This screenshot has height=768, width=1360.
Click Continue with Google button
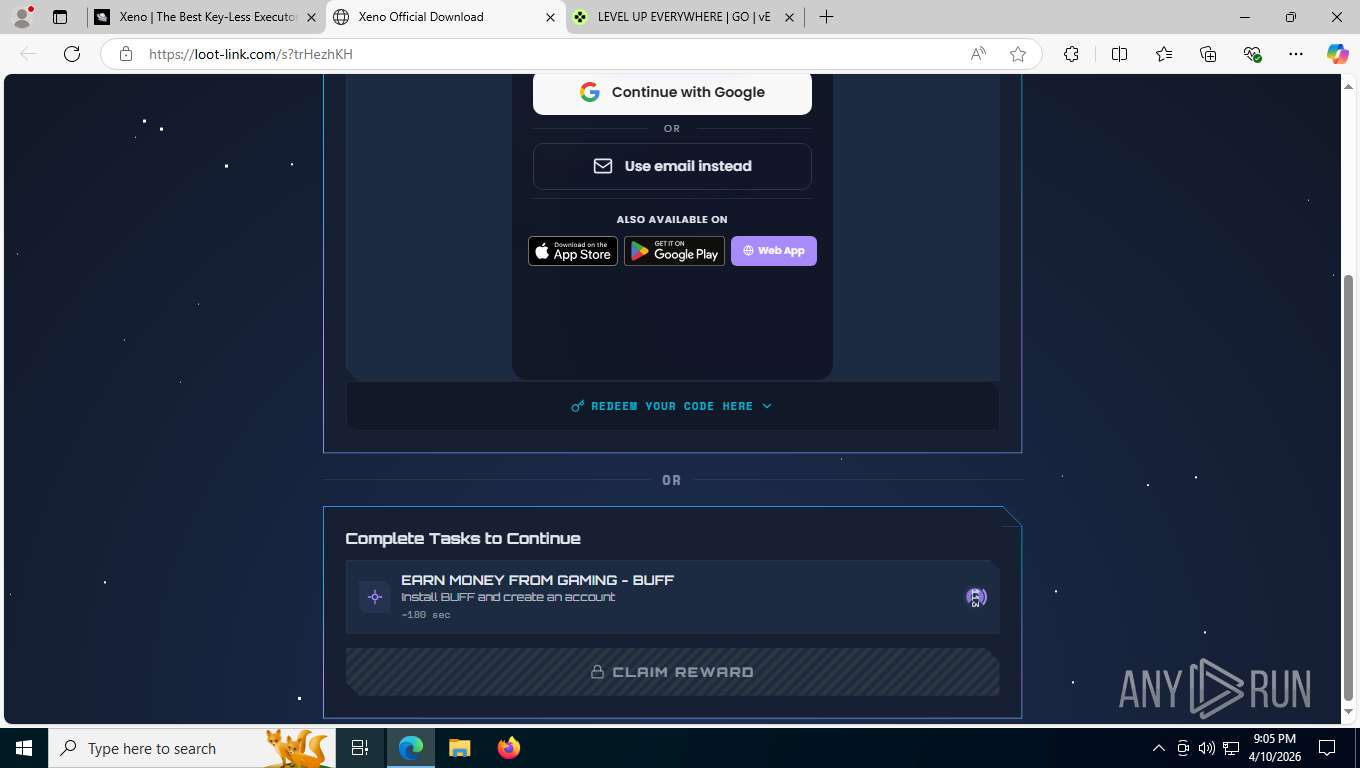tap(672, 92)
